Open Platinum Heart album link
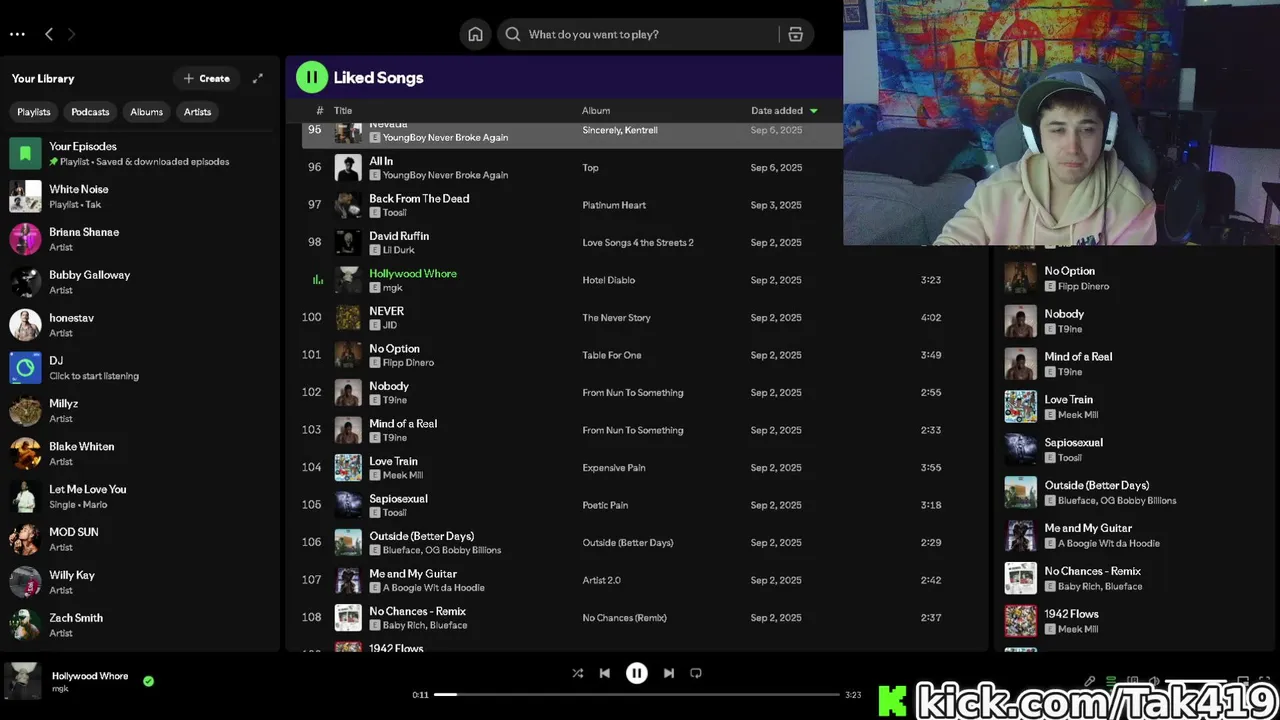Image resolution: width=1280 pixels, height=720 pixels. click(x=614, y=205)
